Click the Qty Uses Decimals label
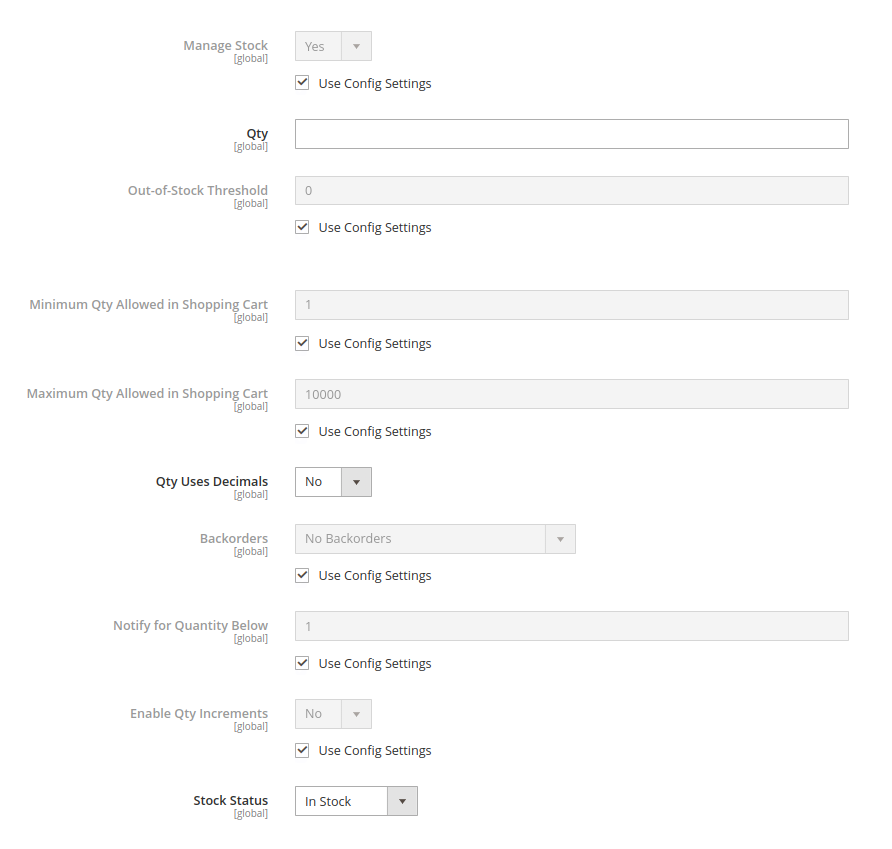Viewport: 892px width, 849px height. [x=212, y=481]
